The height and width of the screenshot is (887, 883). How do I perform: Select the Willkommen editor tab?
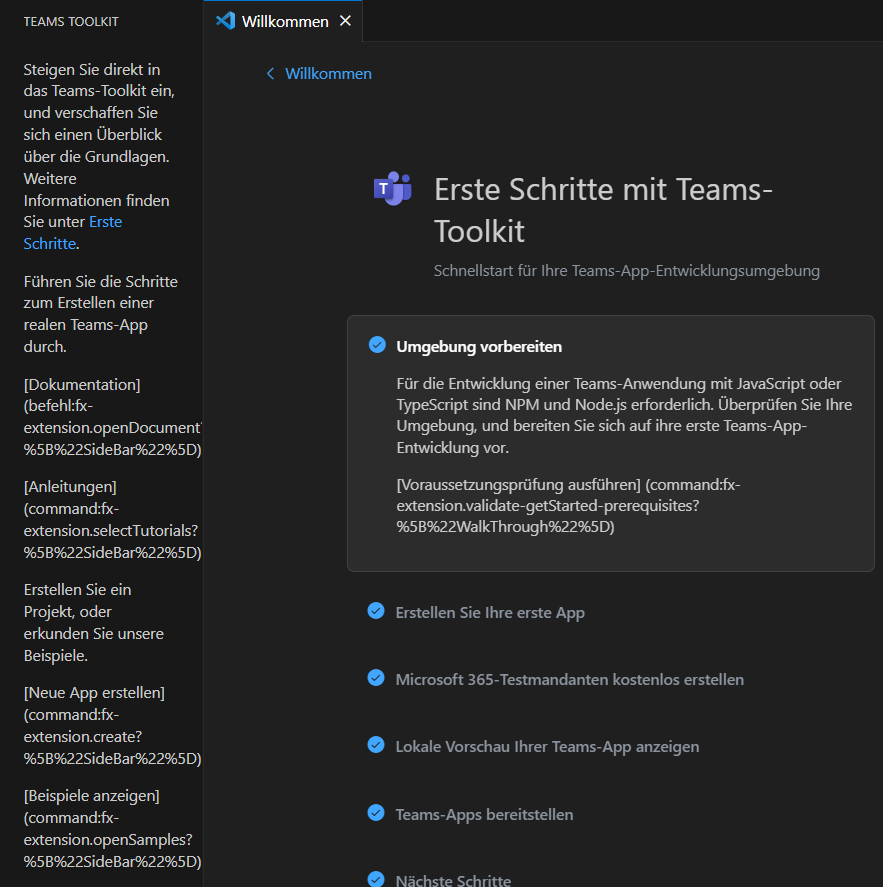283,21
